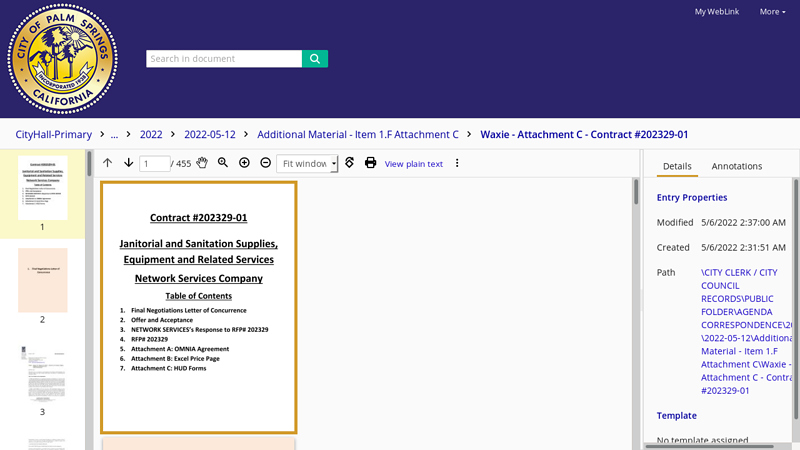The image size is (800, 450).
Task: Zoom out with the minus icon
Action: (x=265, y=163)
